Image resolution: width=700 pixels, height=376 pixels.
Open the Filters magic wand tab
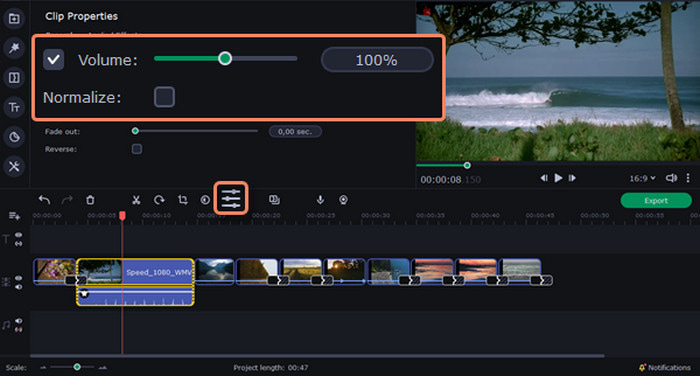point(14,48)
